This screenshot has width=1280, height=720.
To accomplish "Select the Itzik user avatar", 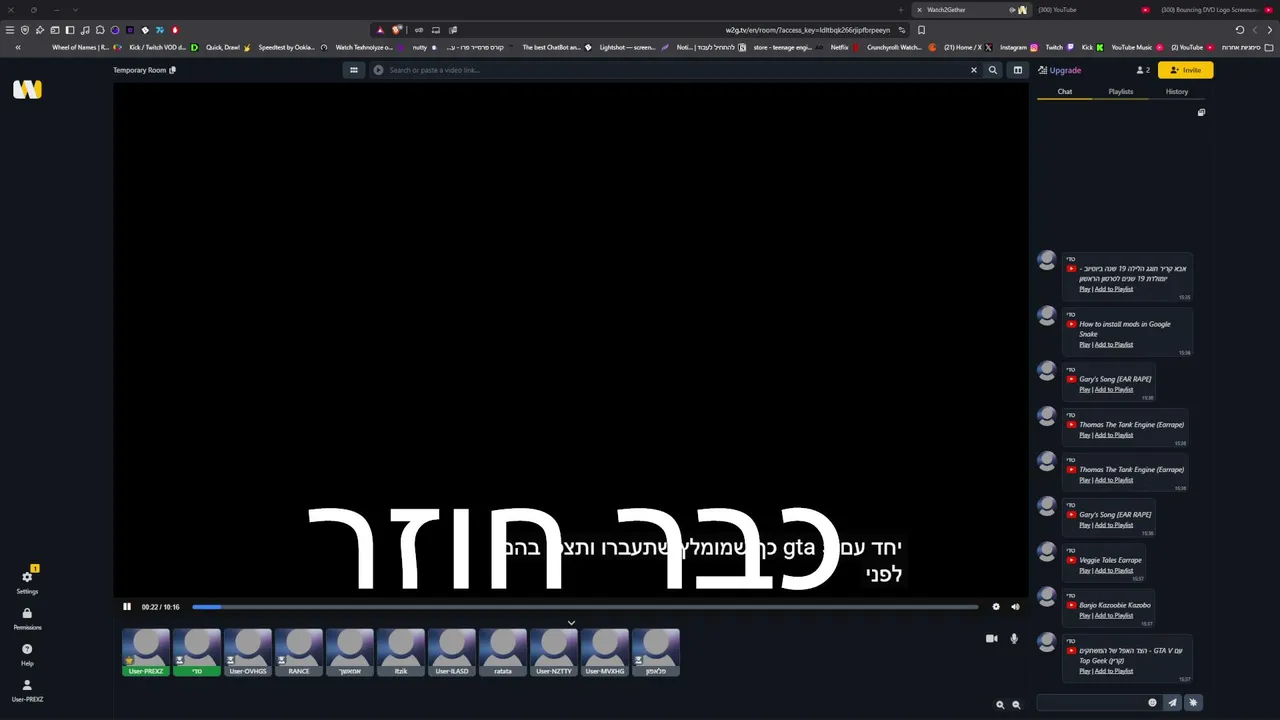I will coord(401,652).
